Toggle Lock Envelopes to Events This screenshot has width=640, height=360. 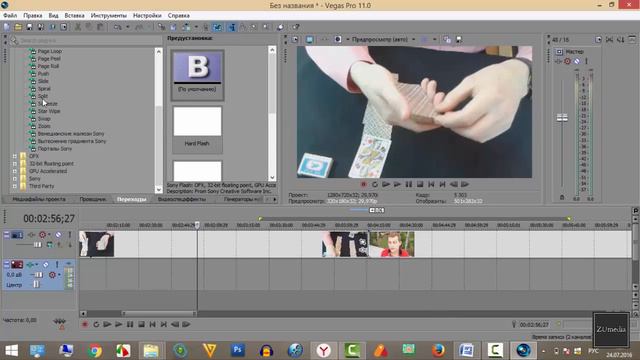[205, 27]
